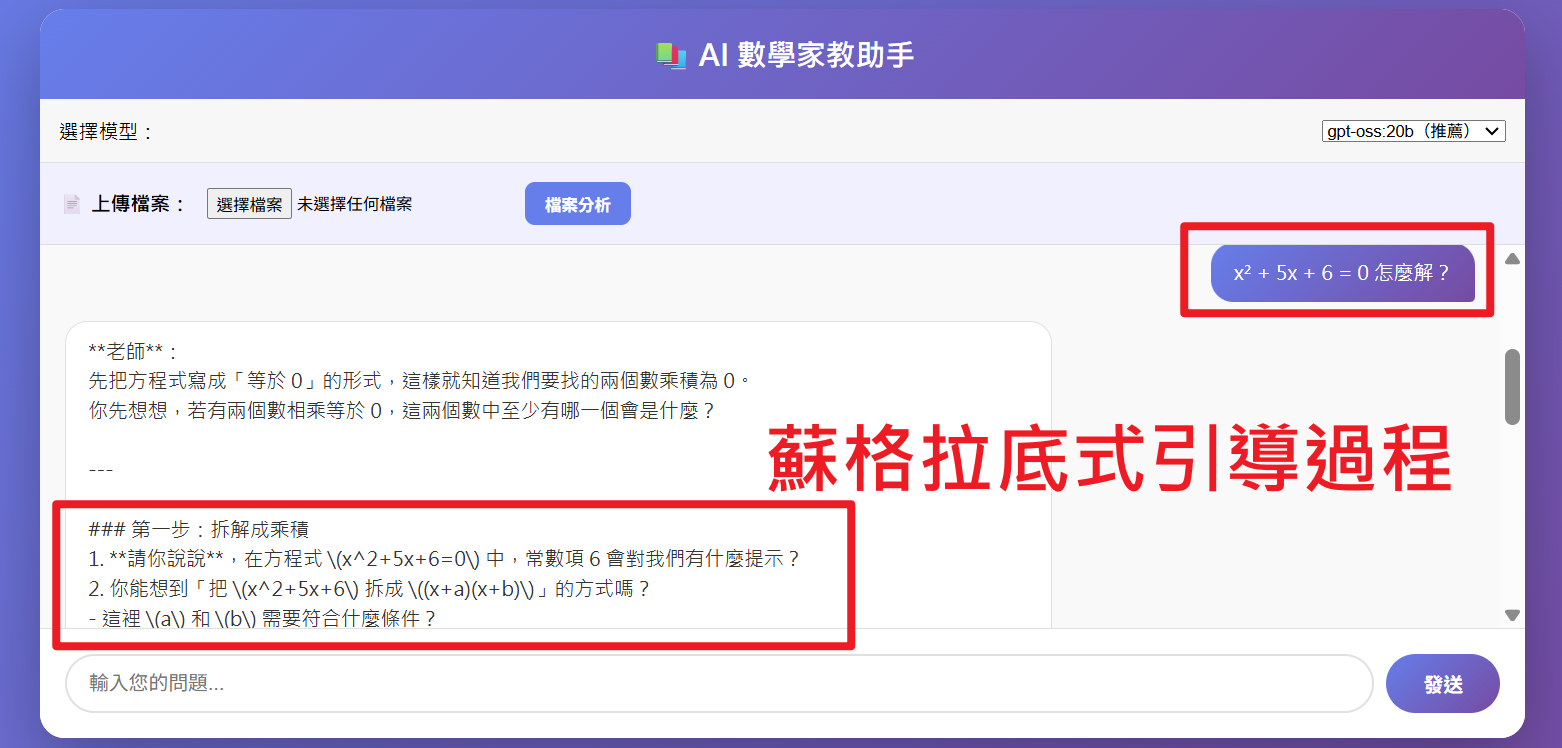Click the scrollbar thumb in chat area

tap(1510, 385)
